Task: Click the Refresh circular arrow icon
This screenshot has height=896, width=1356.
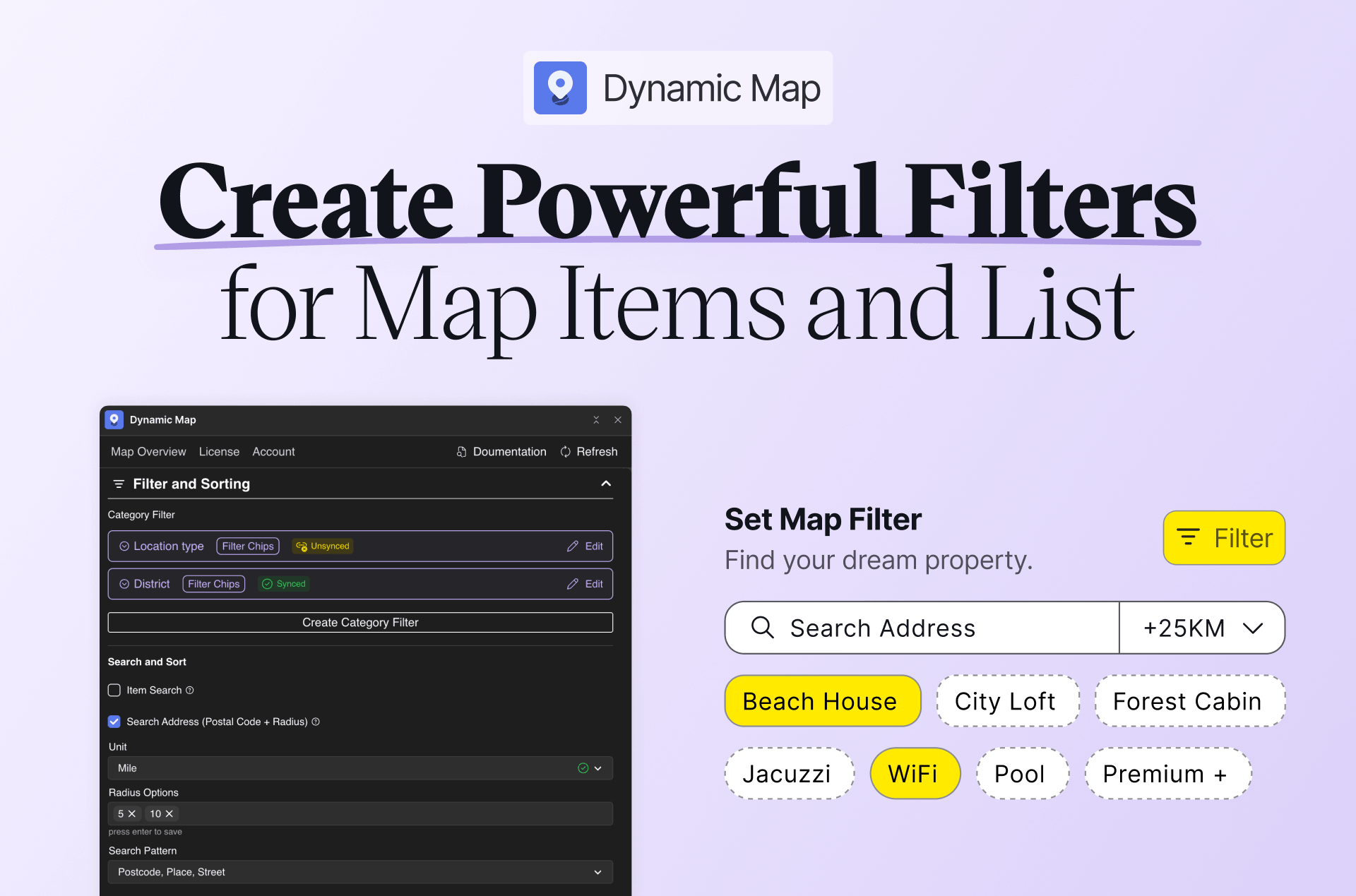Action: point(566,452)
